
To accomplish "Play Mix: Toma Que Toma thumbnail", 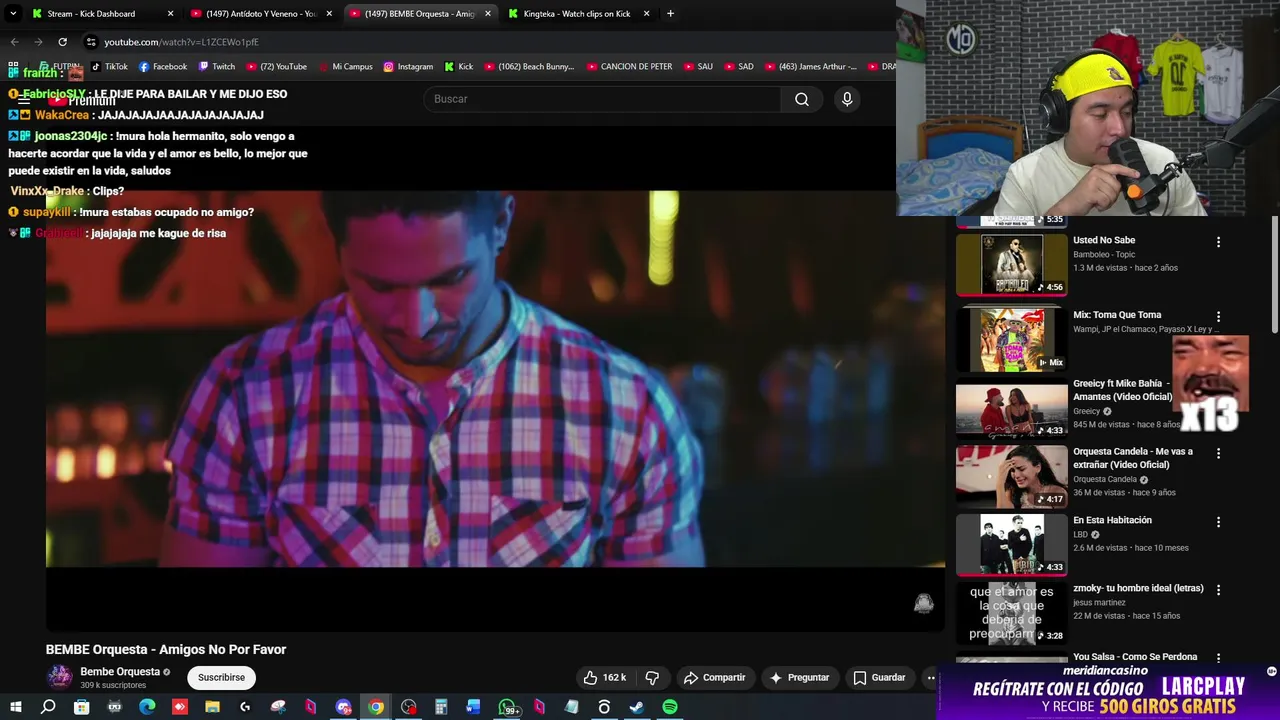I will click(x=1011, y=339).
